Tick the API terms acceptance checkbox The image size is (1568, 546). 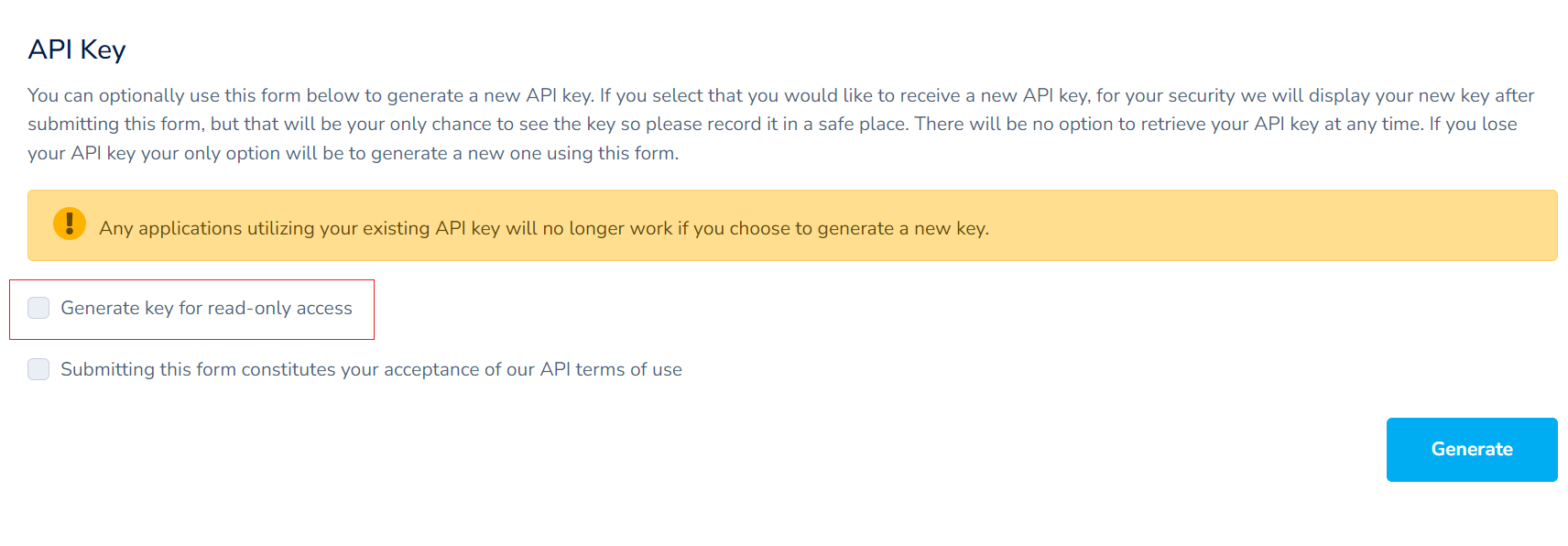click(x=38, y=369)
